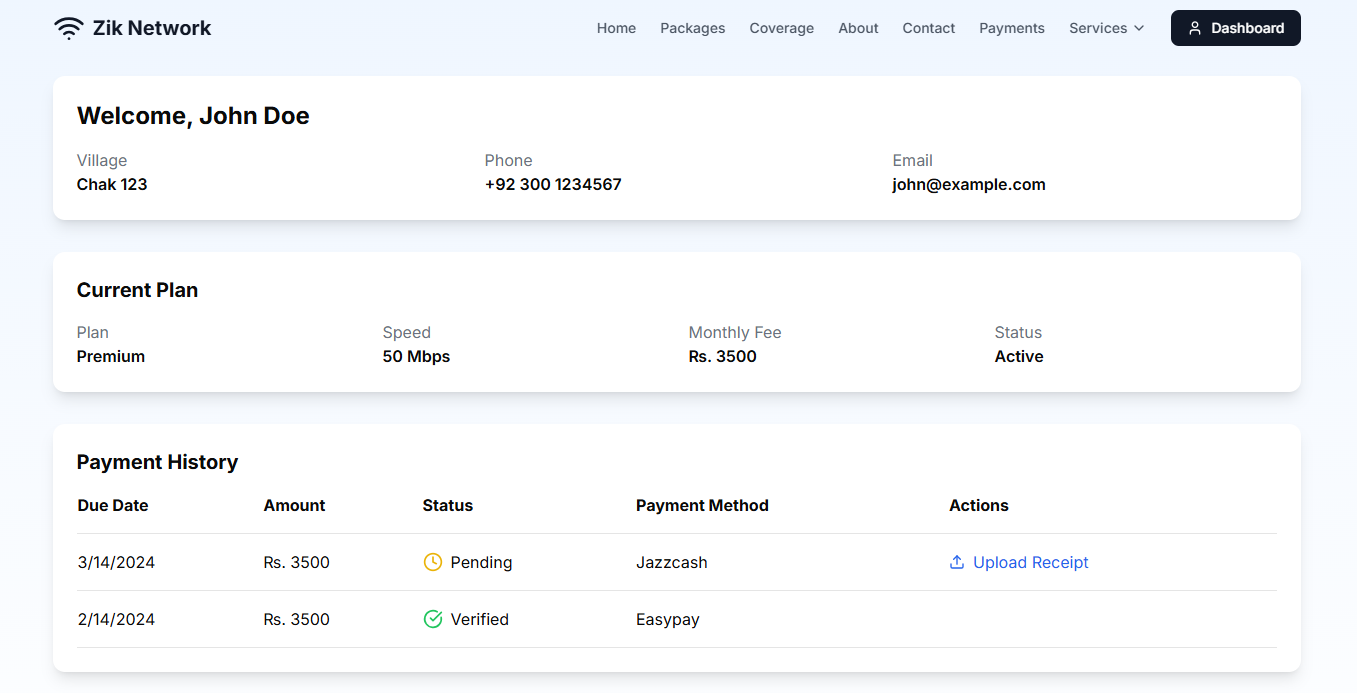Click the phone number +92 300 1234567
This screenshot has width=1357, height=693.
(x=553, y=184)
